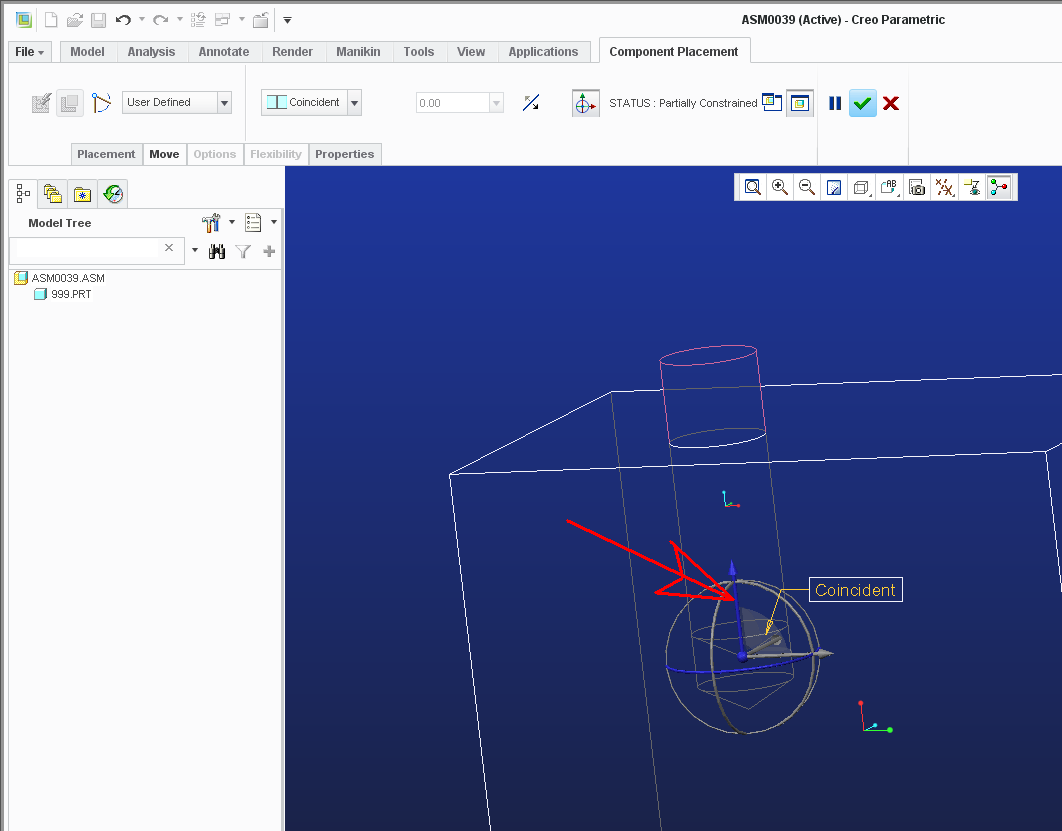Click the Close window icon in quick access toolbar
Screen dimensions: 1062x831
click(x=261, y=20)
